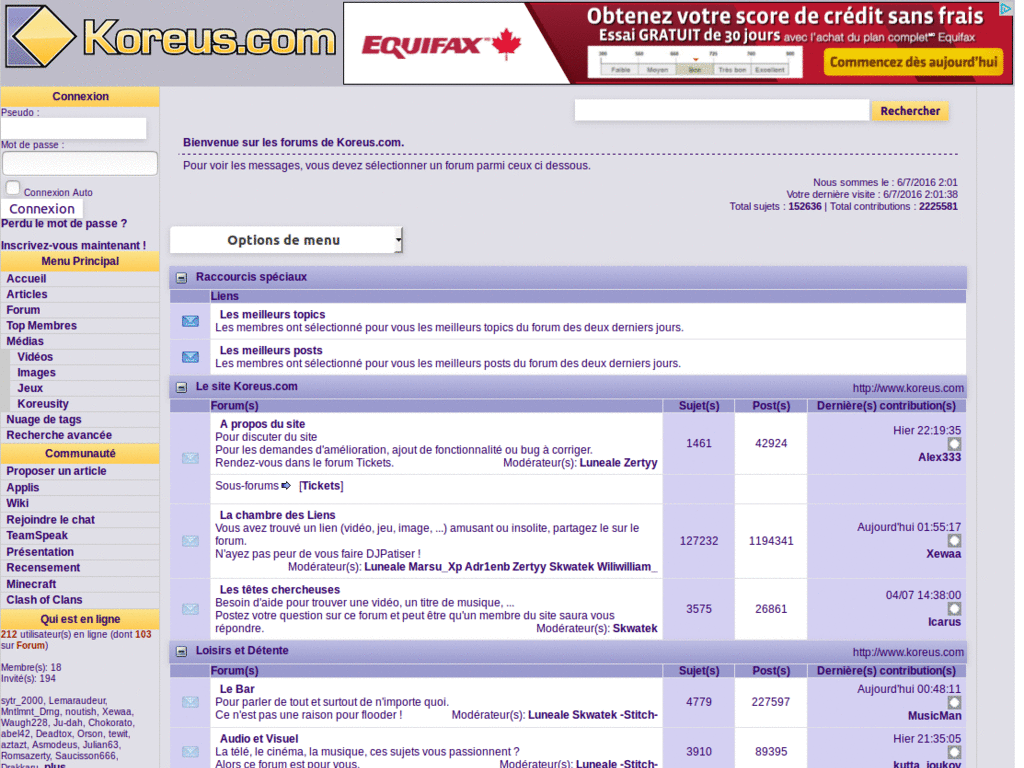This screenshot has width=1024, height=768.
Task: Click http://www.koreus.com in Loisirs et Détente header
Action: pos(908,652)
